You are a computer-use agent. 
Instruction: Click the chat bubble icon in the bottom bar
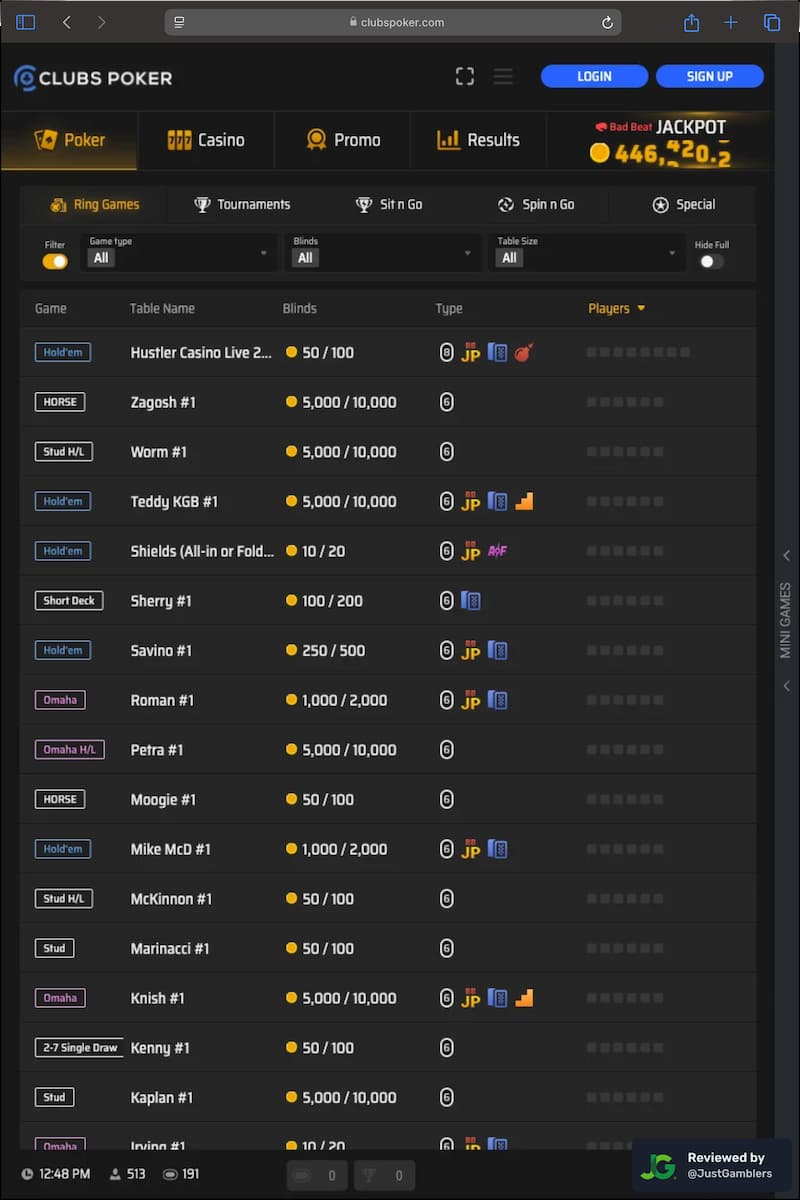pos(316,1175)
